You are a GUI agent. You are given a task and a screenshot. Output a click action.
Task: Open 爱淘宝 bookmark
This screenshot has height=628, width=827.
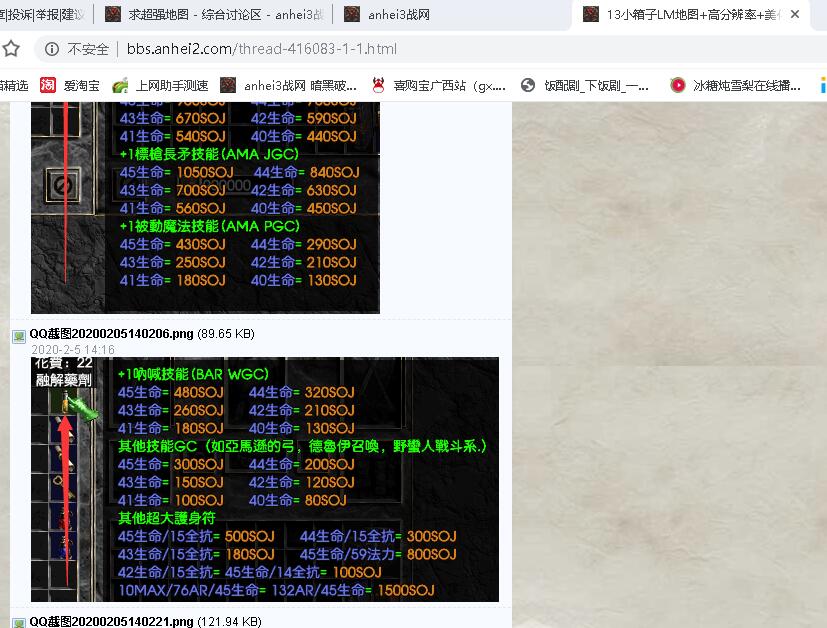coord(70,86)
